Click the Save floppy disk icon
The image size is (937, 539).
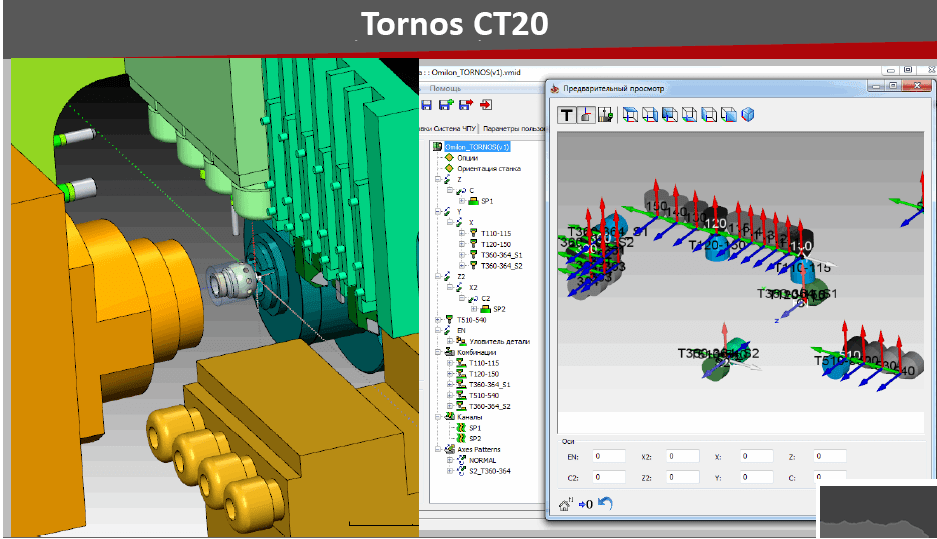click(x=427, y=104)
